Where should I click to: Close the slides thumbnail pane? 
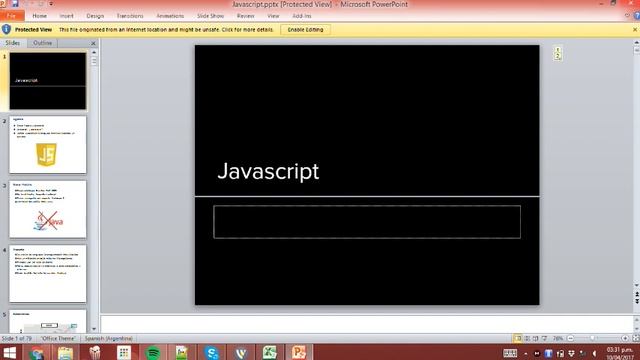click(x=93, y=43)
